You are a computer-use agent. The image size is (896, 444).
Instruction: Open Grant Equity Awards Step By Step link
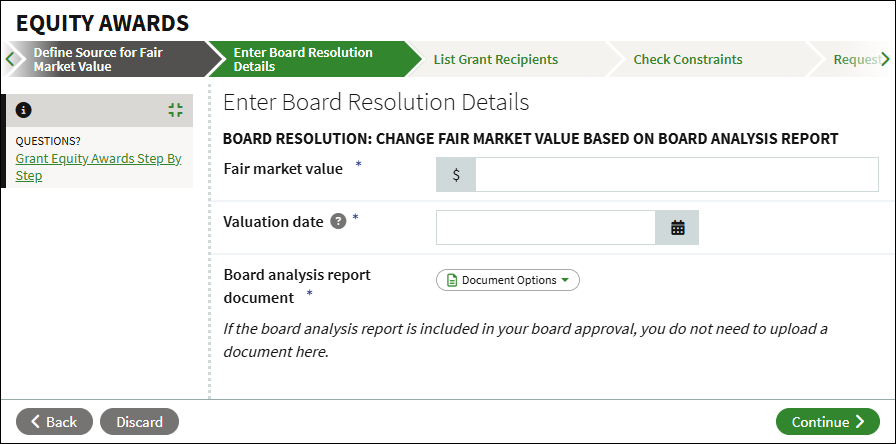point(98,167)
